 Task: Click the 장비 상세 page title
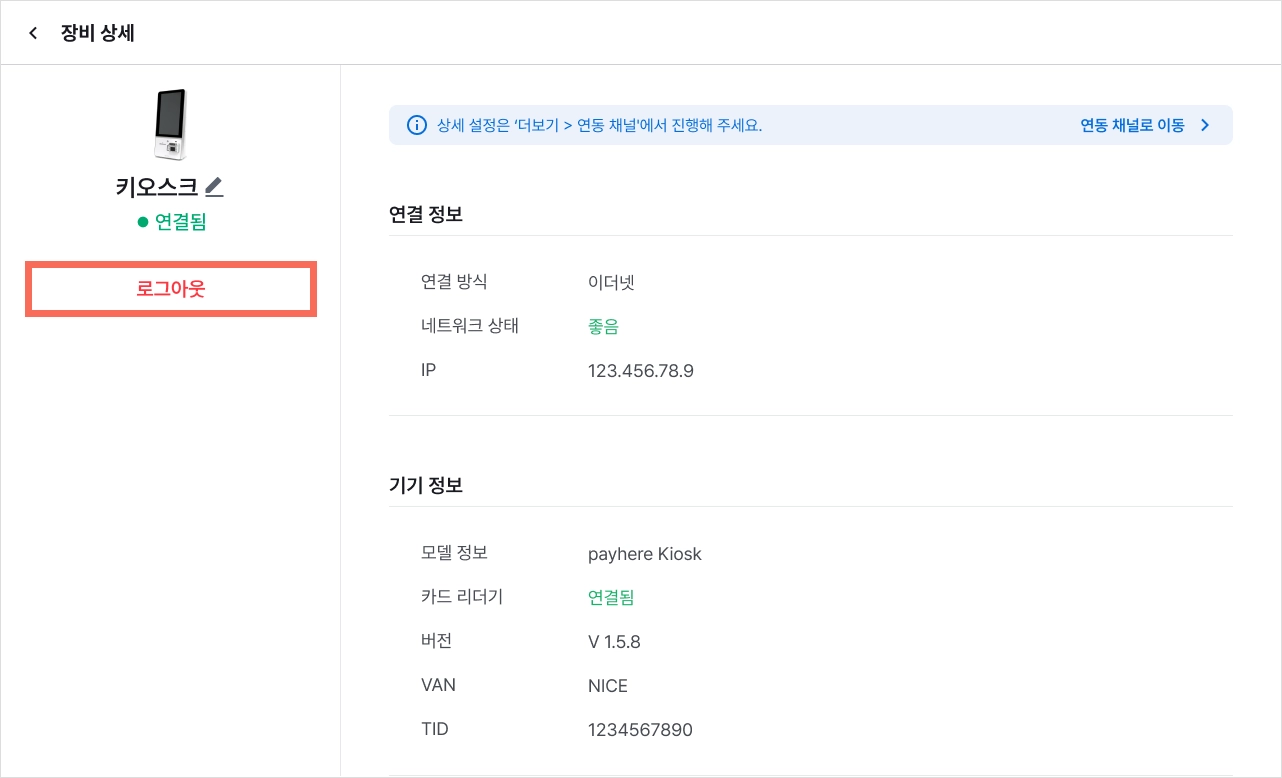pyautogui.click(x=98, y=33)
